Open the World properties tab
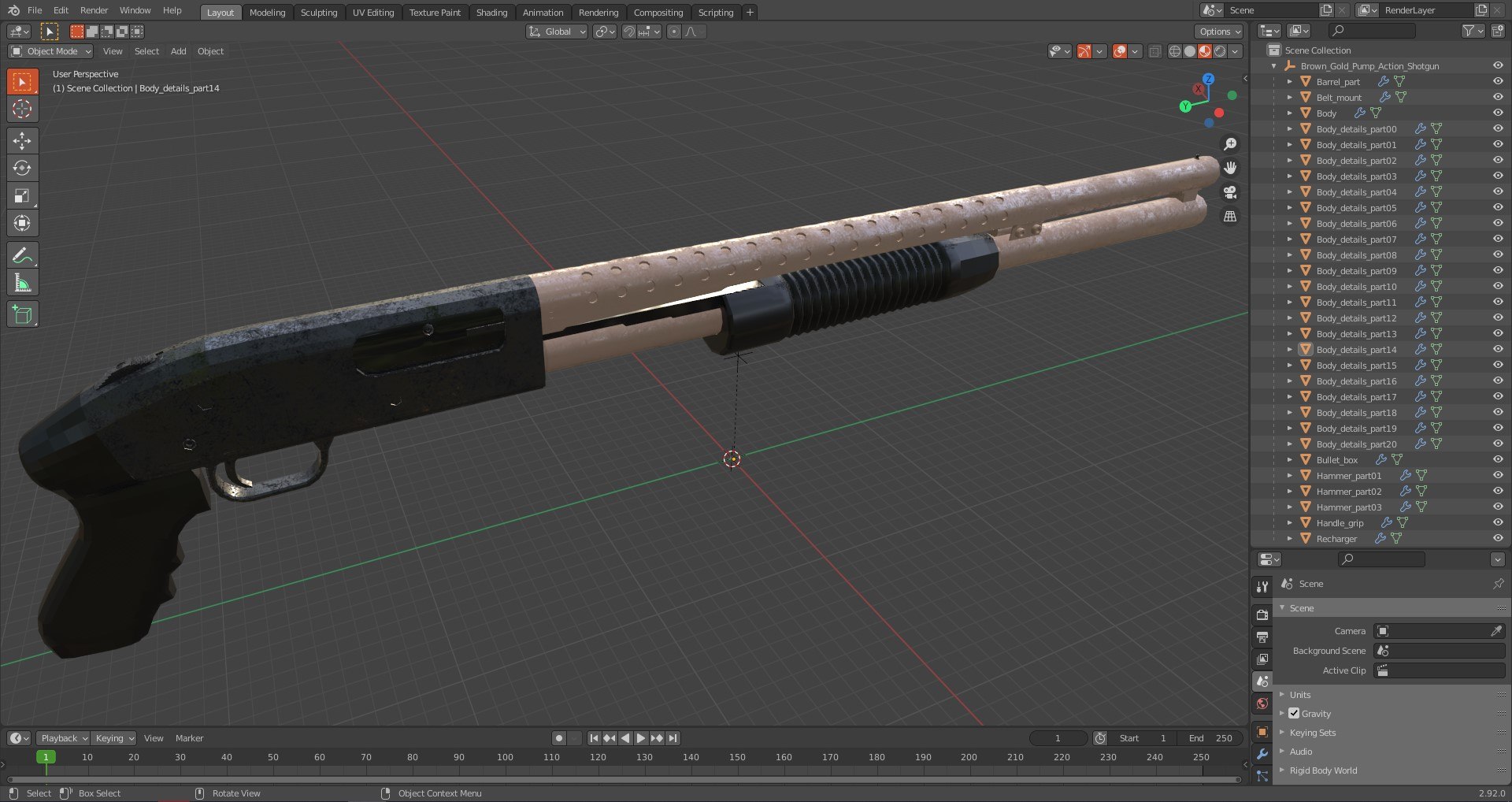The image size is (1512, 802). [1262, 704]
